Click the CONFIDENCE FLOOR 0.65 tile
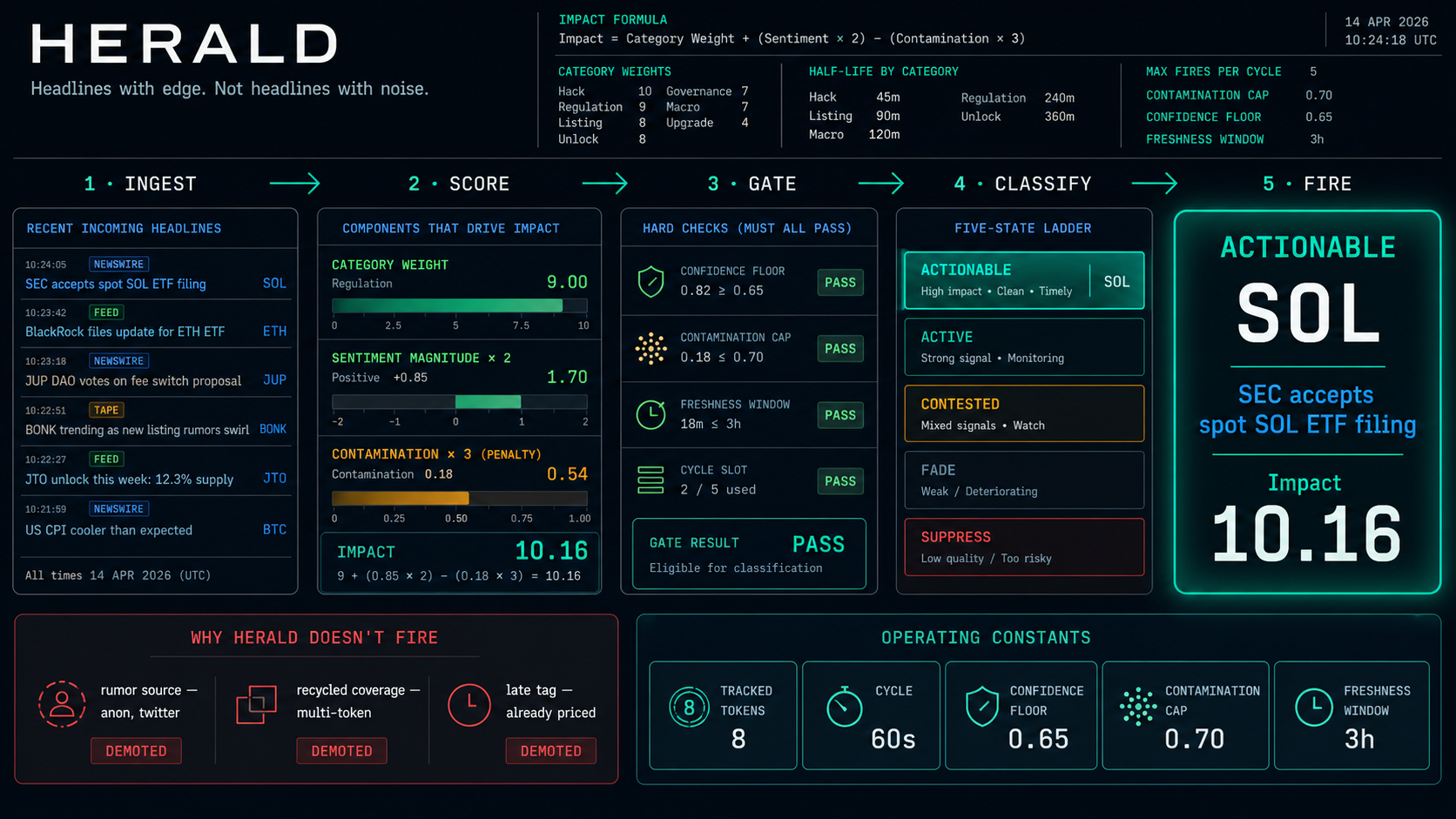The width and height of the screenshot is (1456, 819). click(x=1021, y=715)
